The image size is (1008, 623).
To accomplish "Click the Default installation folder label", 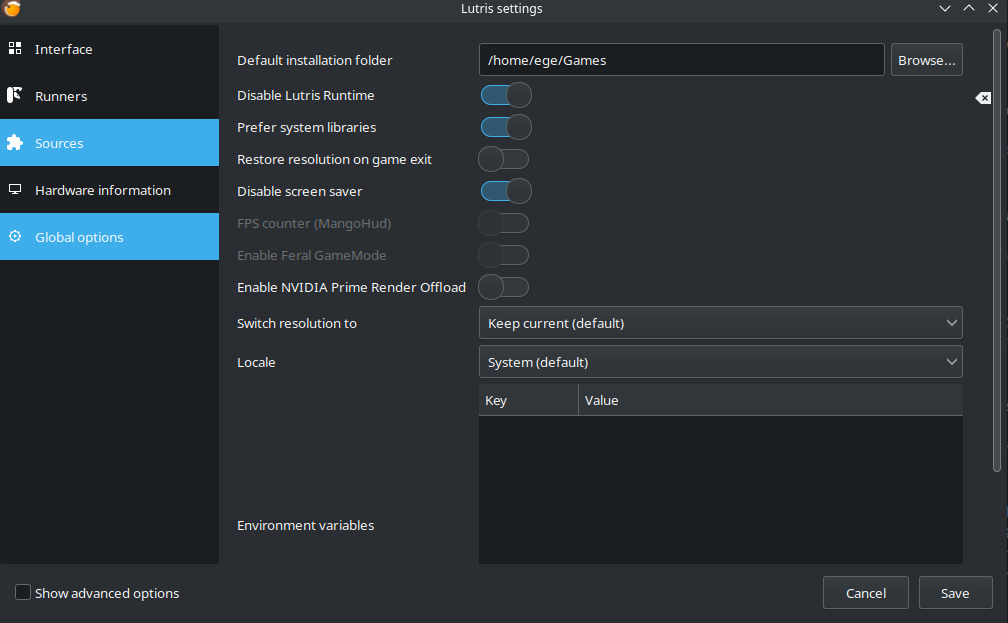I will [x=314, y=60].
